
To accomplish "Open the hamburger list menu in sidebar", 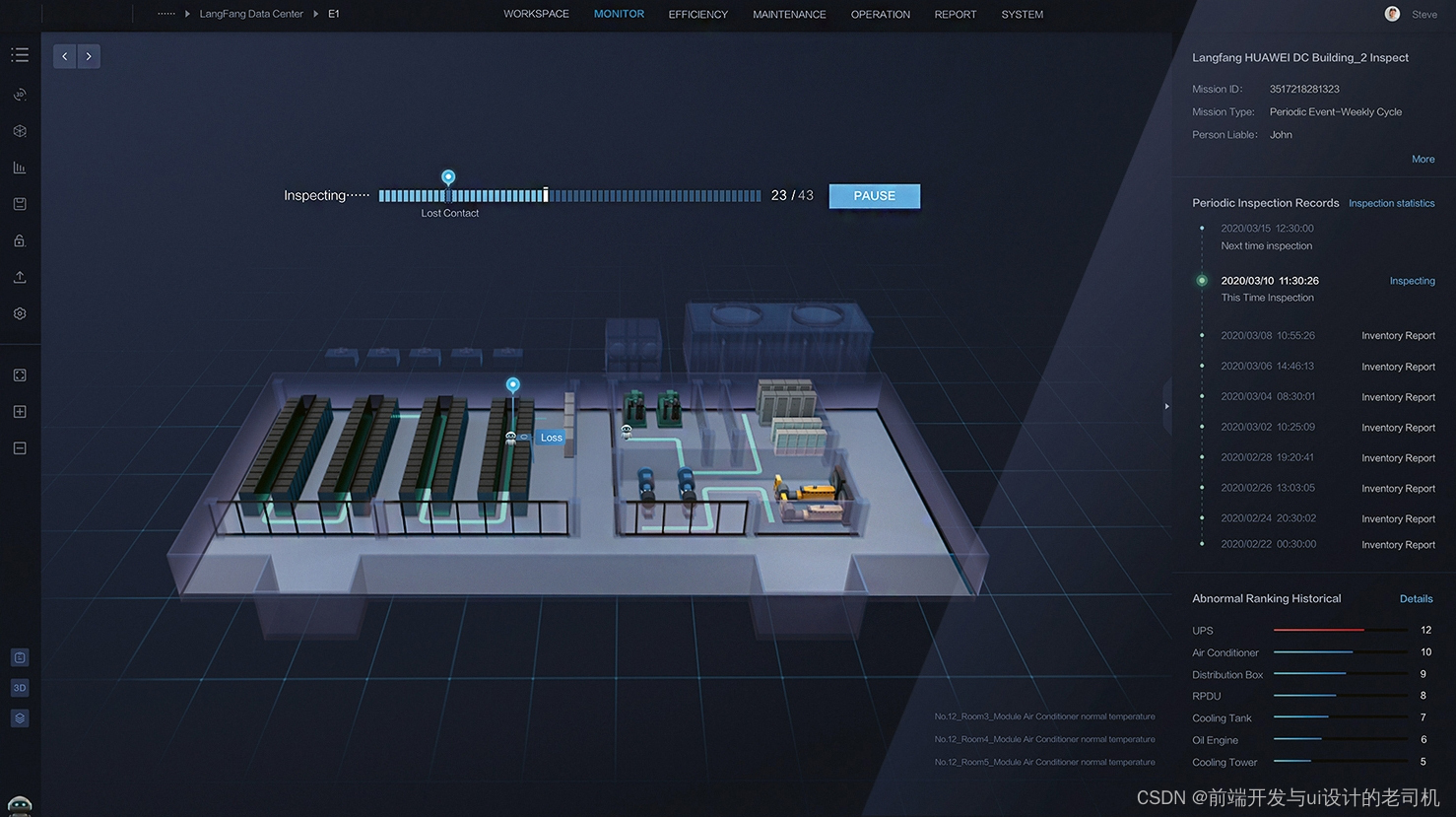I will pos(20,55).
